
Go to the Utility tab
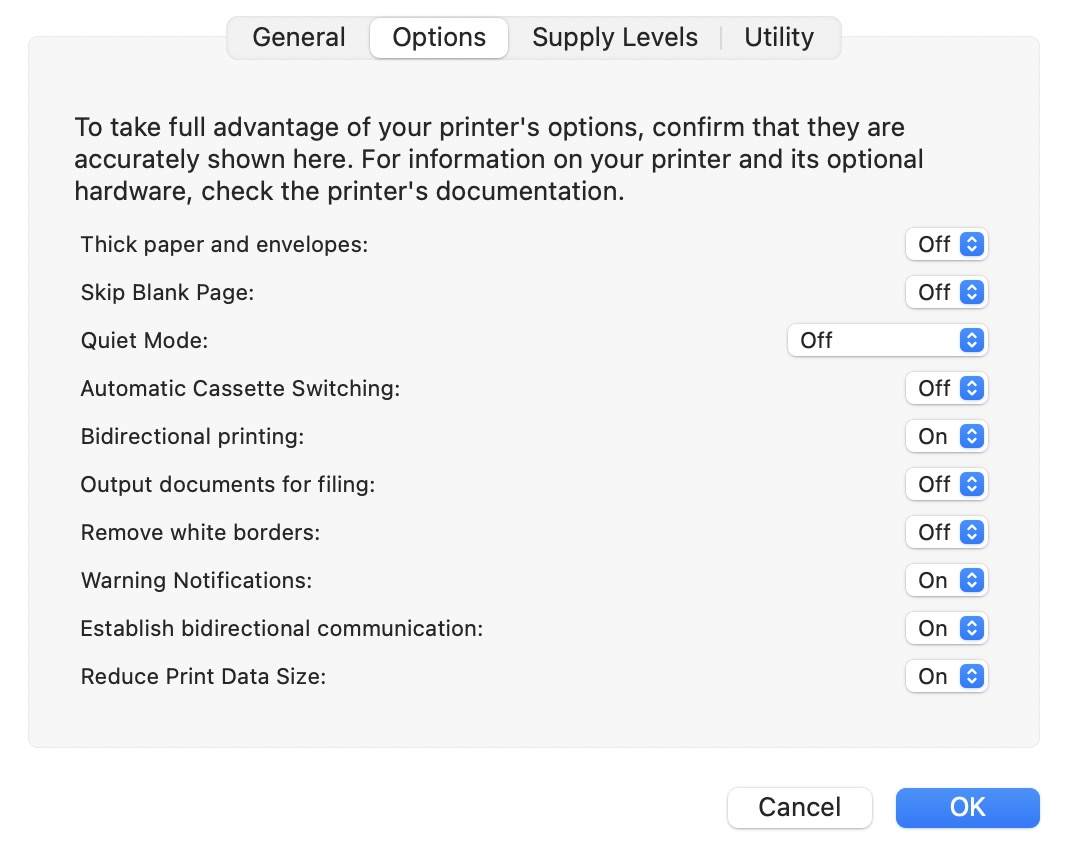(x=779, y=38)
